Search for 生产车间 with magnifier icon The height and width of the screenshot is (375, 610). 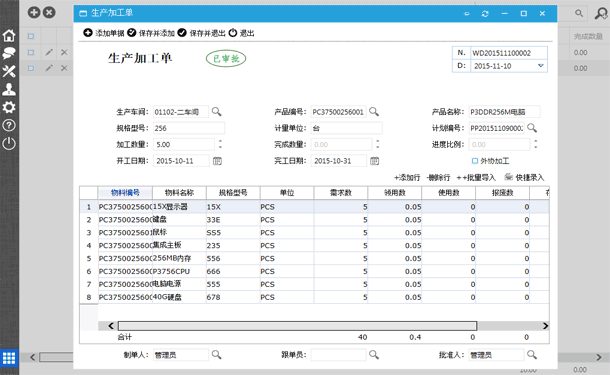pyautogui.click(x=217, y=112)
